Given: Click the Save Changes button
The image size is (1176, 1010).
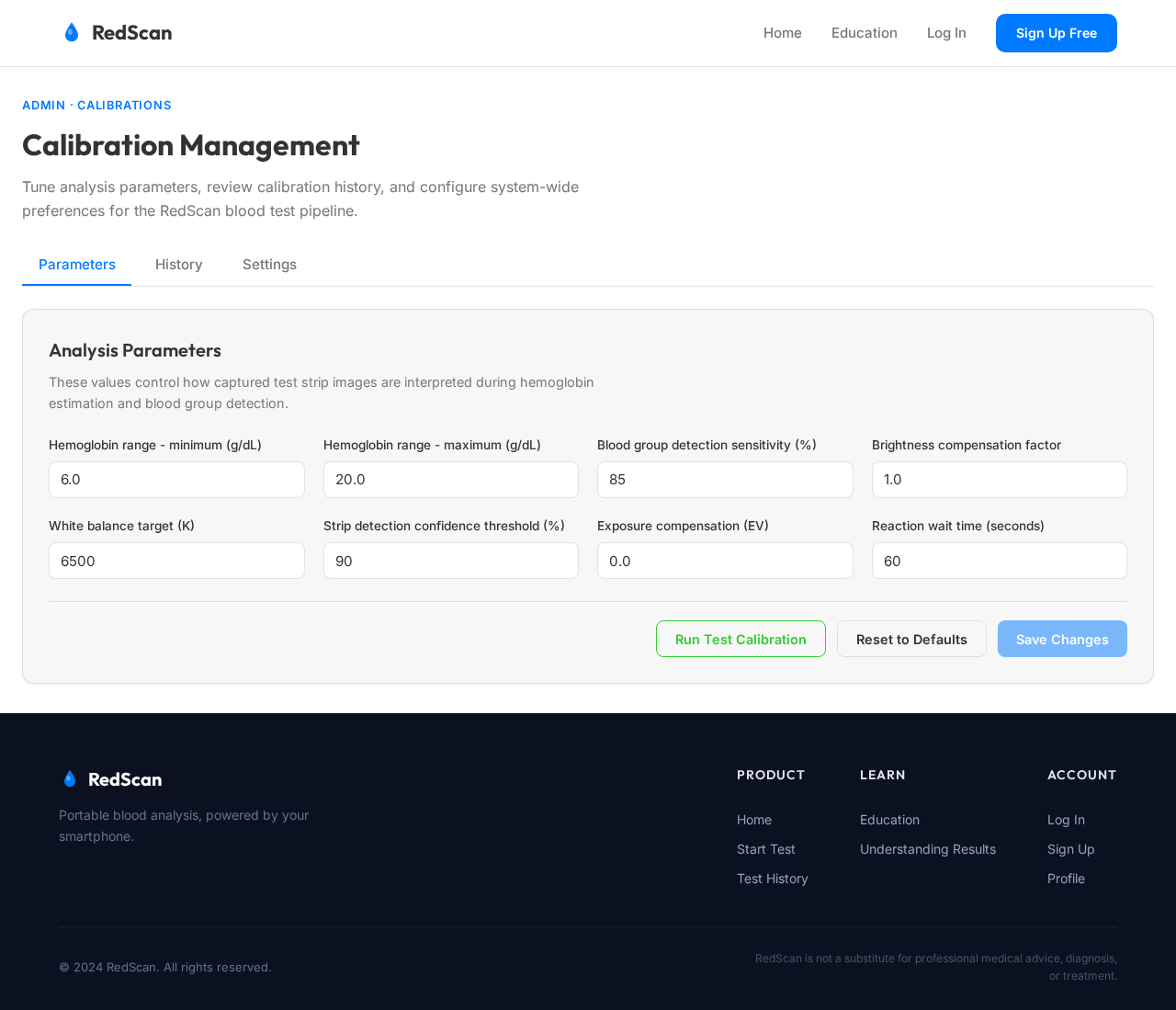Looking at the screenshot, I should point(1062,639).
